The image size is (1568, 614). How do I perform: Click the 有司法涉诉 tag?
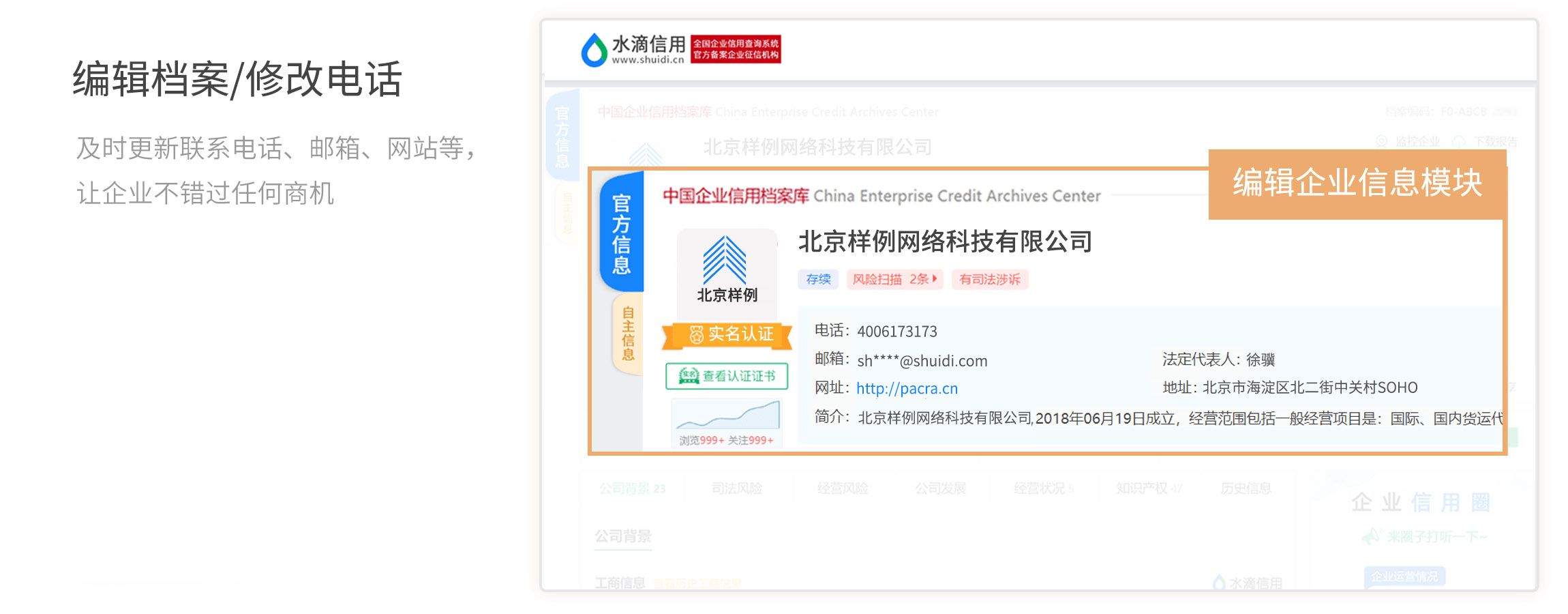(989, 279)
